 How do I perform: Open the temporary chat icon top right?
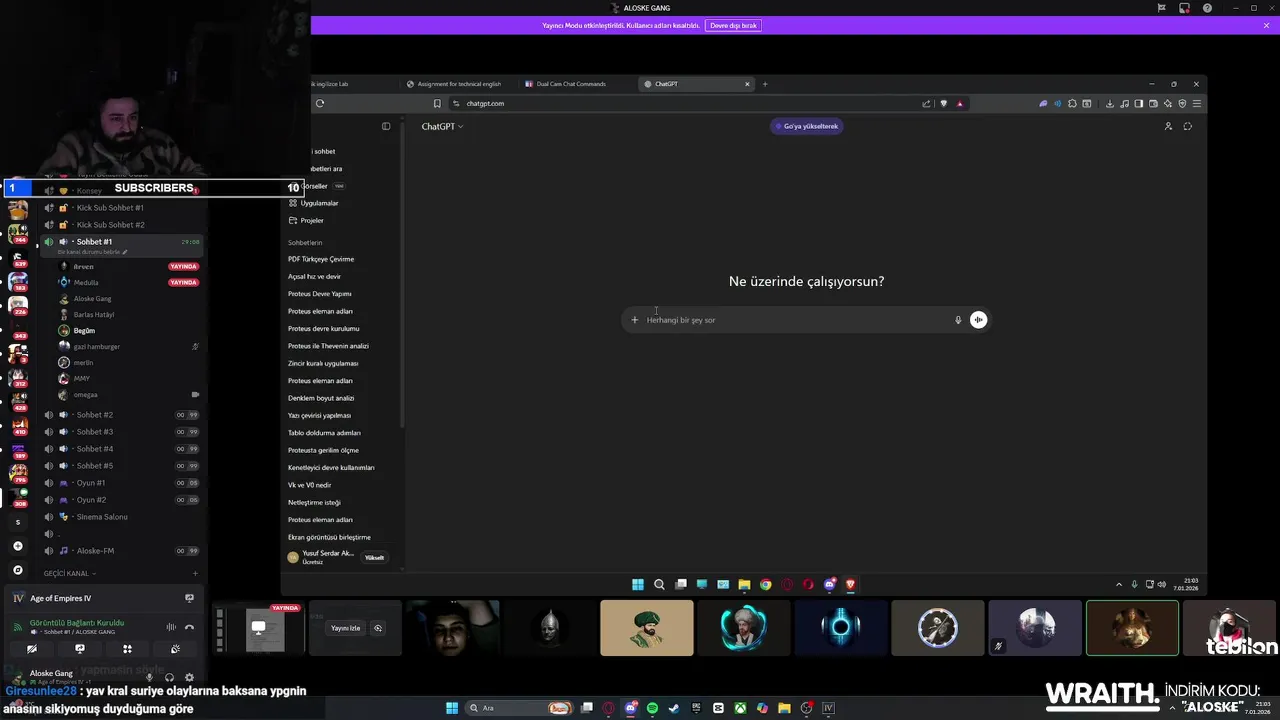point(1188,126)
